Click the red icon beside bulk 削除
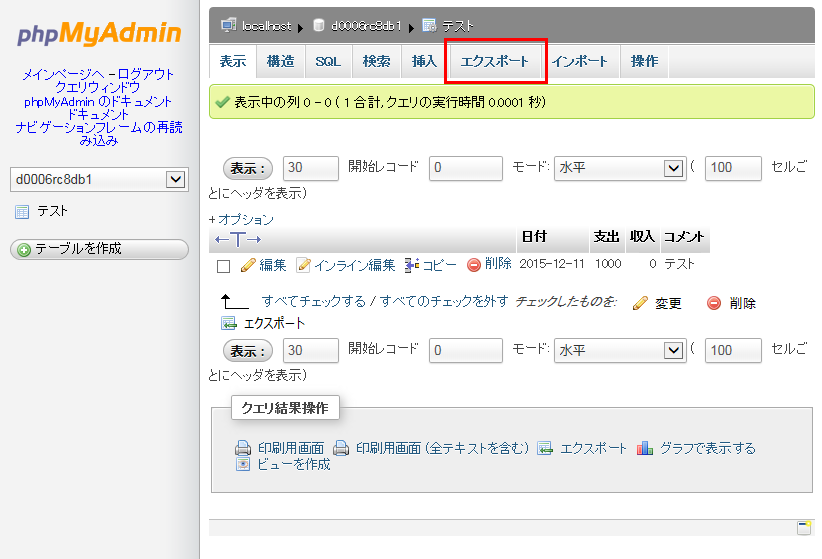822x559 pixels. tap(714, 303)
